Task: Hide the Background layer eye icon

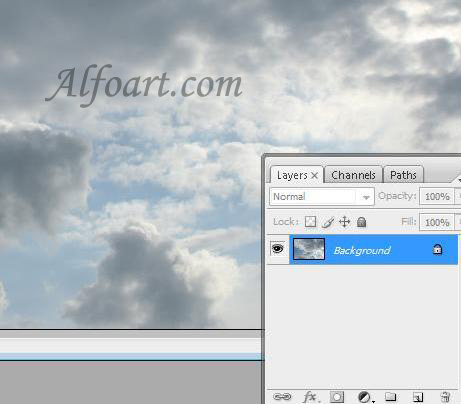Action: coord(278,249)
